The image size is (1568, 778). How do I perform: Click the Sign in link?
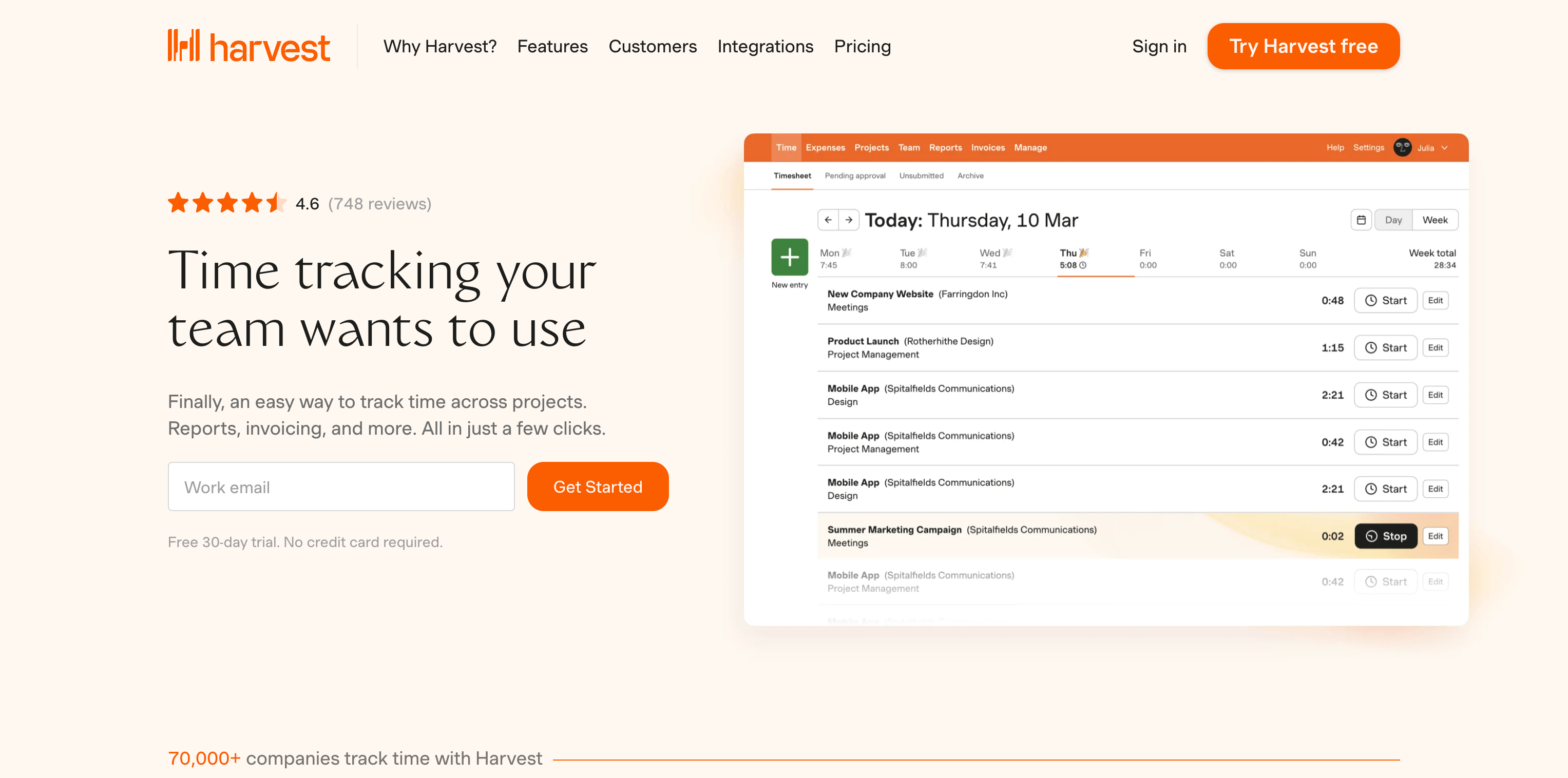coord(1159,46)
